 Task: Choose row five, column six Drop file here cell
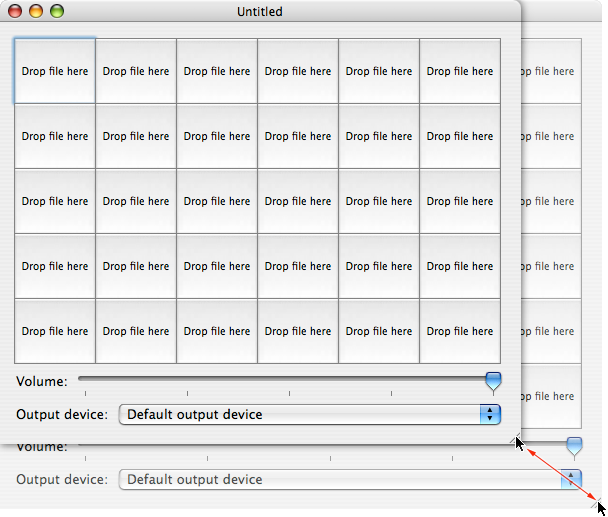(460, 331)
